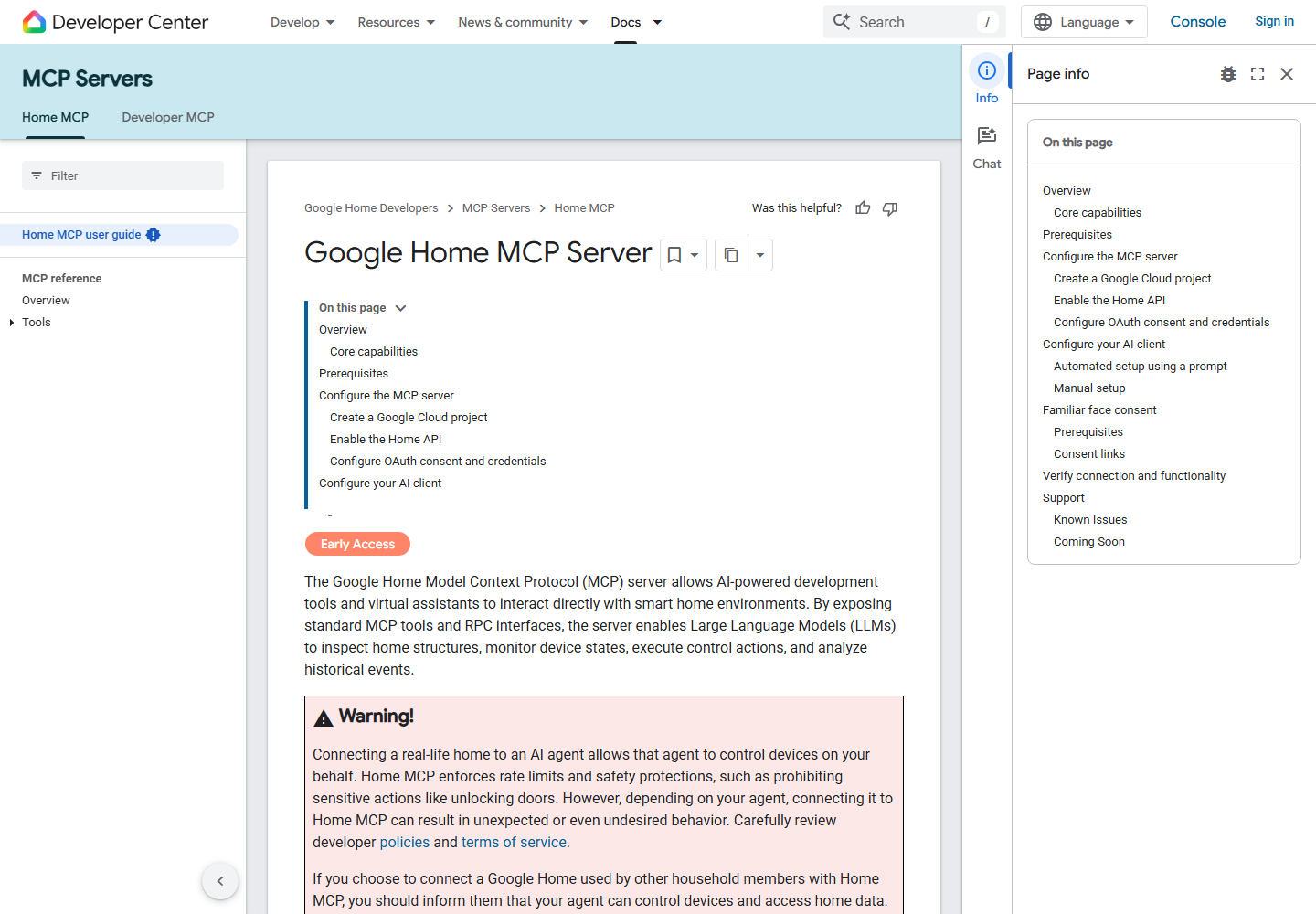This screenshot has width=1316, height=914.
Task: Click the Home MCP breadcrumb
Action: click(x=584, y=208)
